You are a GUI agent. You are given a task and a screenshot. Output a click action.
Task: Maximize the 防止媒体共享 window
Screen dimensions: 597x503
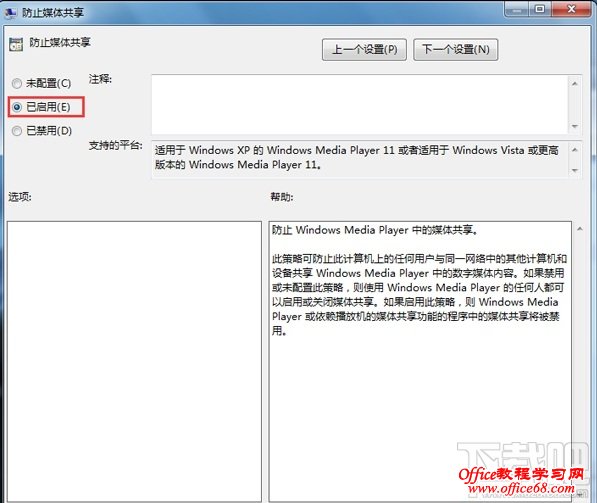[x=540, y=9]
